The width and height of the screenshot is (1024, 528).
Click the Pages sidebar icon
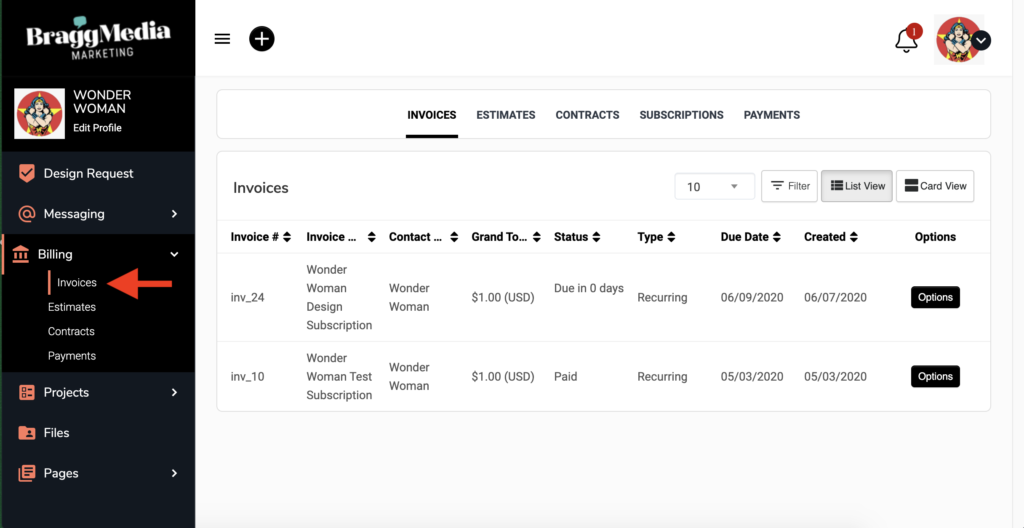(x=27, y=473)
